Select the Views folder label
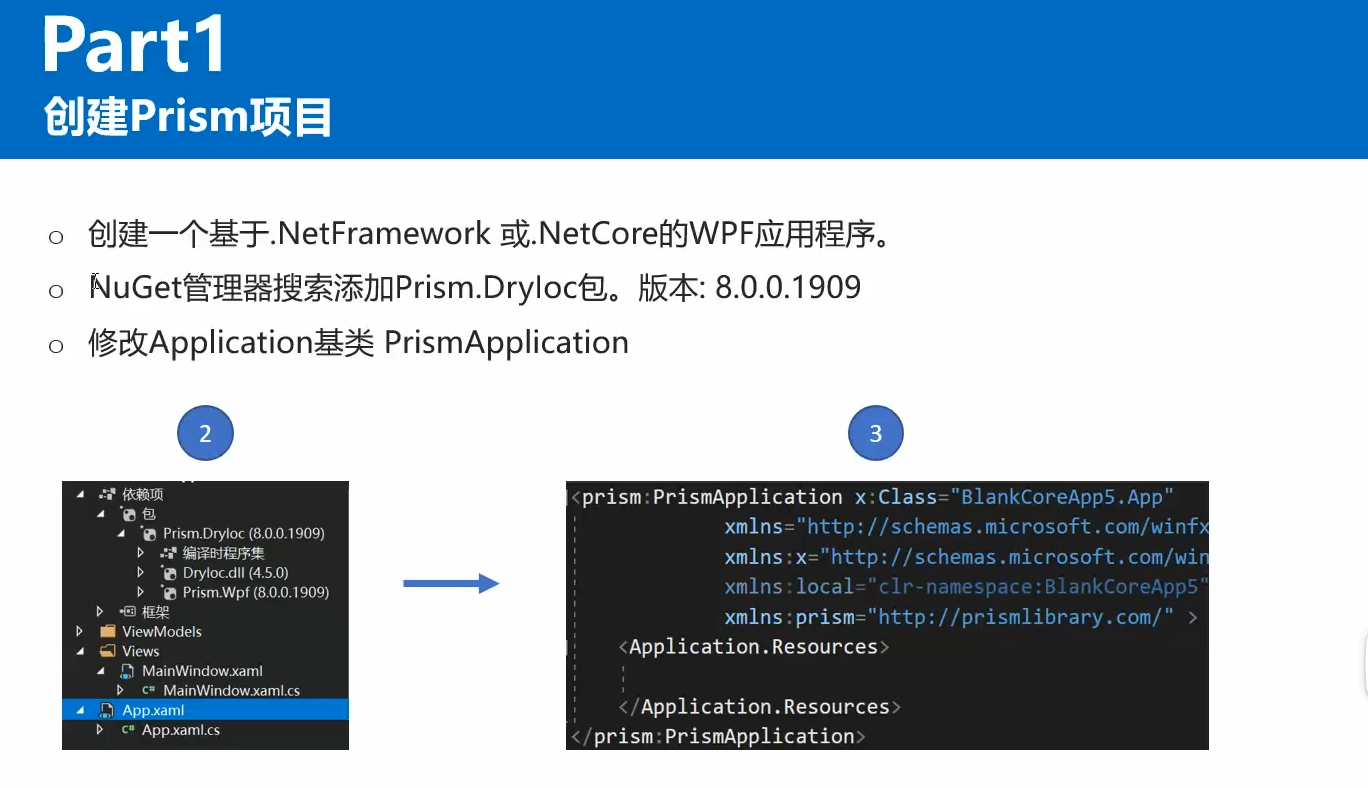Screen dimensions: 1368x788 pos(141,651)
